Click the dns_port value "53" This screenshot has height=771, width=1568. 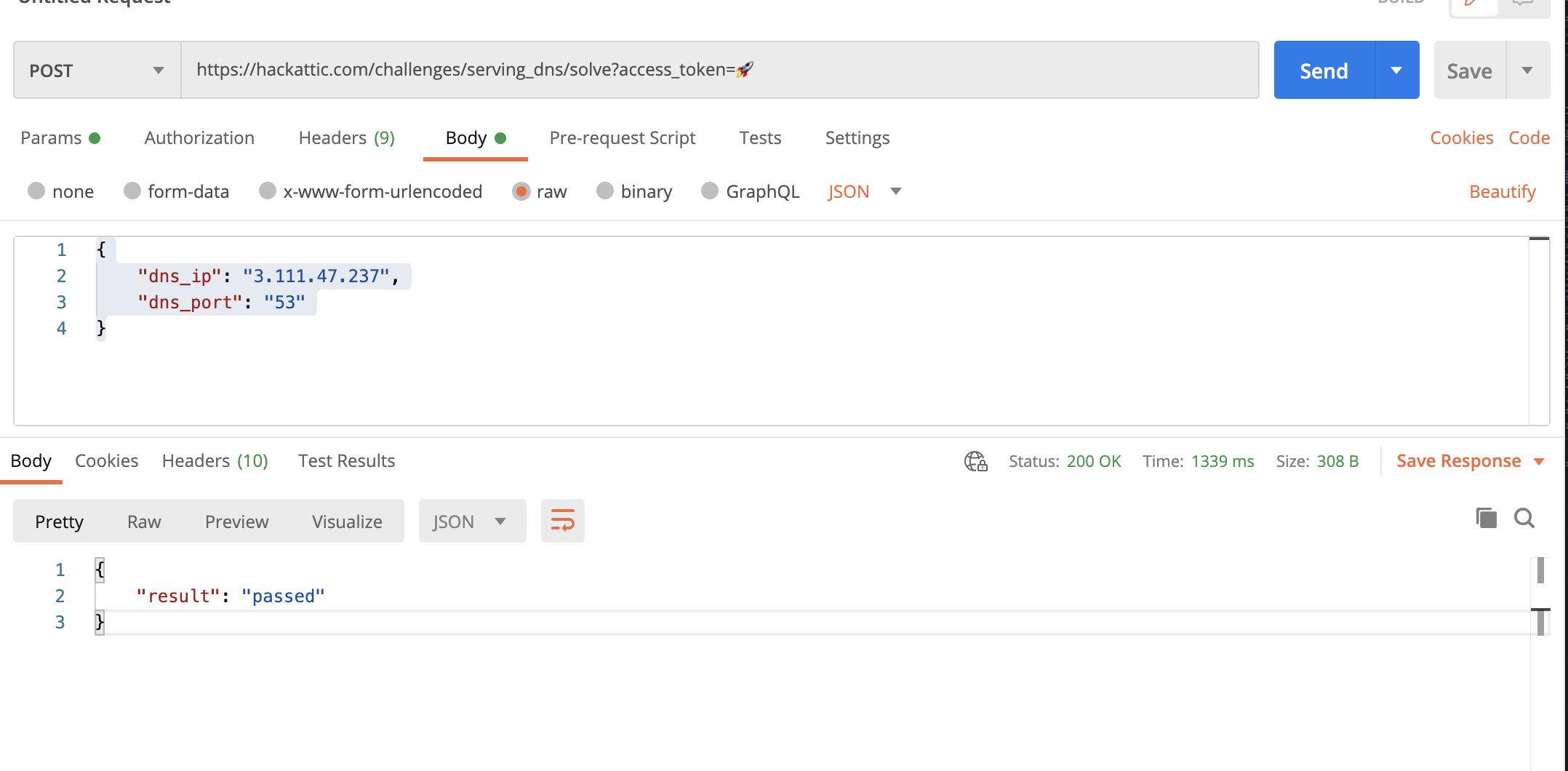pyautogui.click(x=284, y=302)
